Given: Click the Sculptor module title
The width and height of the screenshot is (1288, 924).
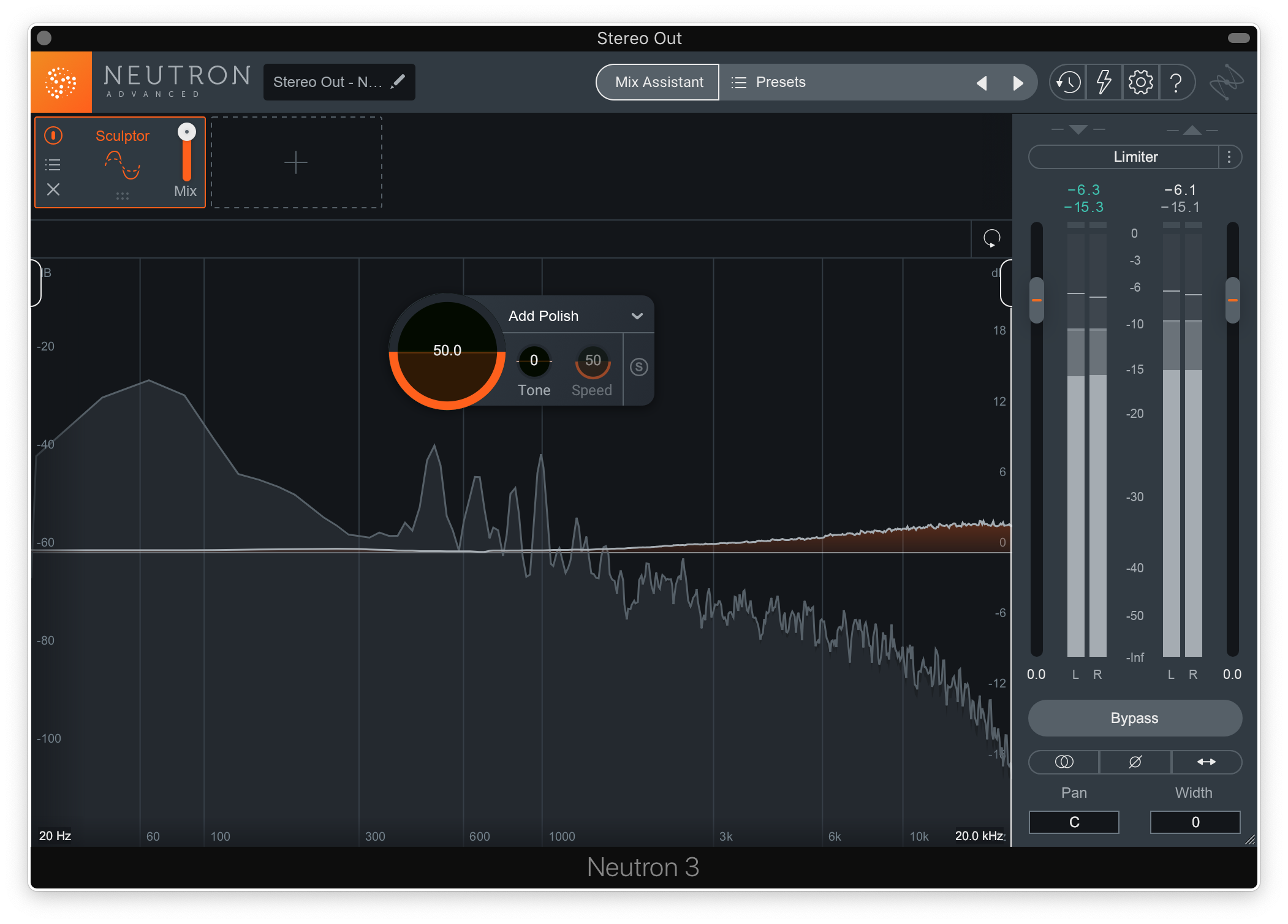Looking at the screenshot, I should 123,136.
